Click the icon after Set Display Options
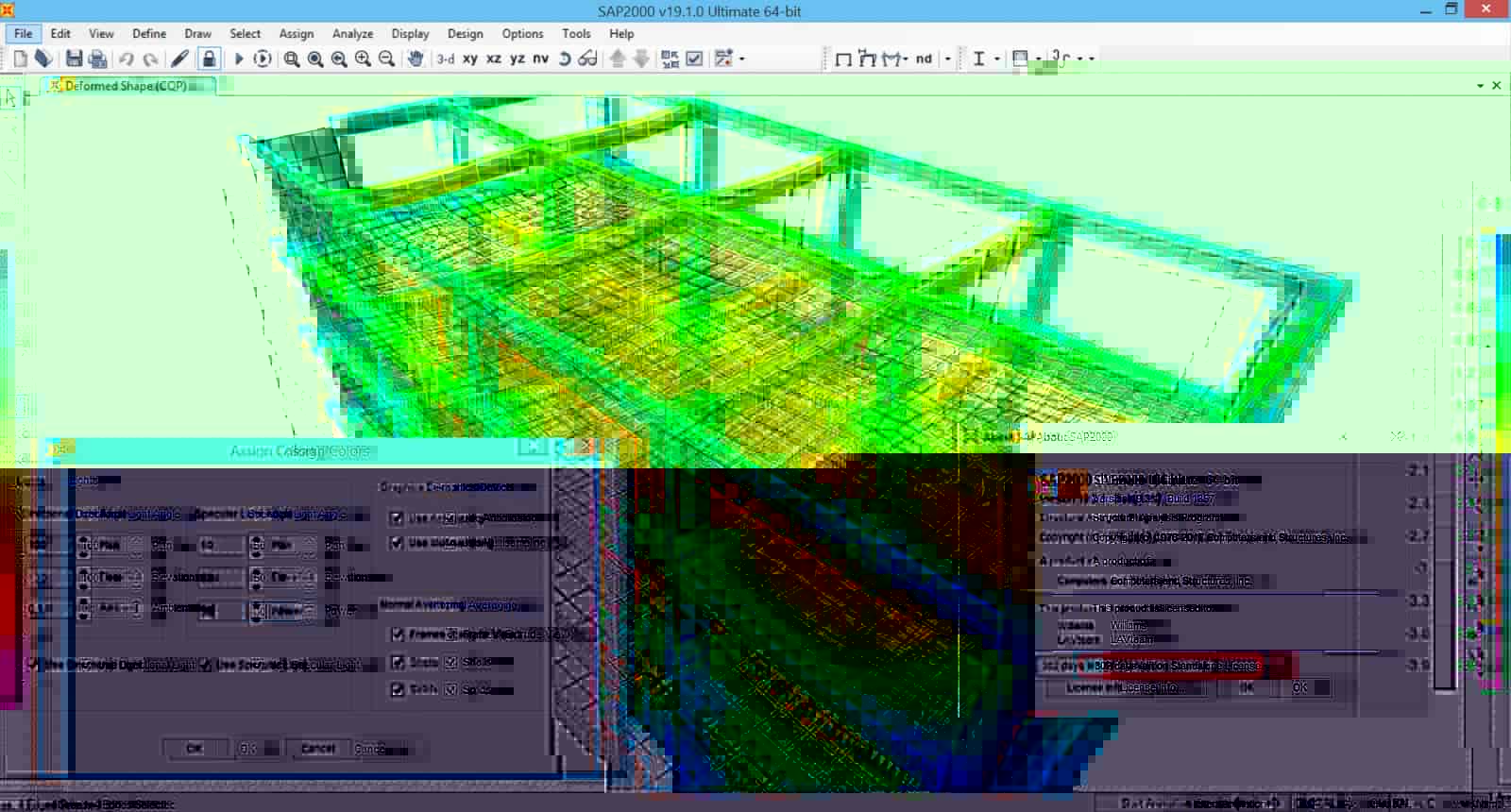Image resolution: width=1511 pixels, height=812 pixels. pos(723,59)
